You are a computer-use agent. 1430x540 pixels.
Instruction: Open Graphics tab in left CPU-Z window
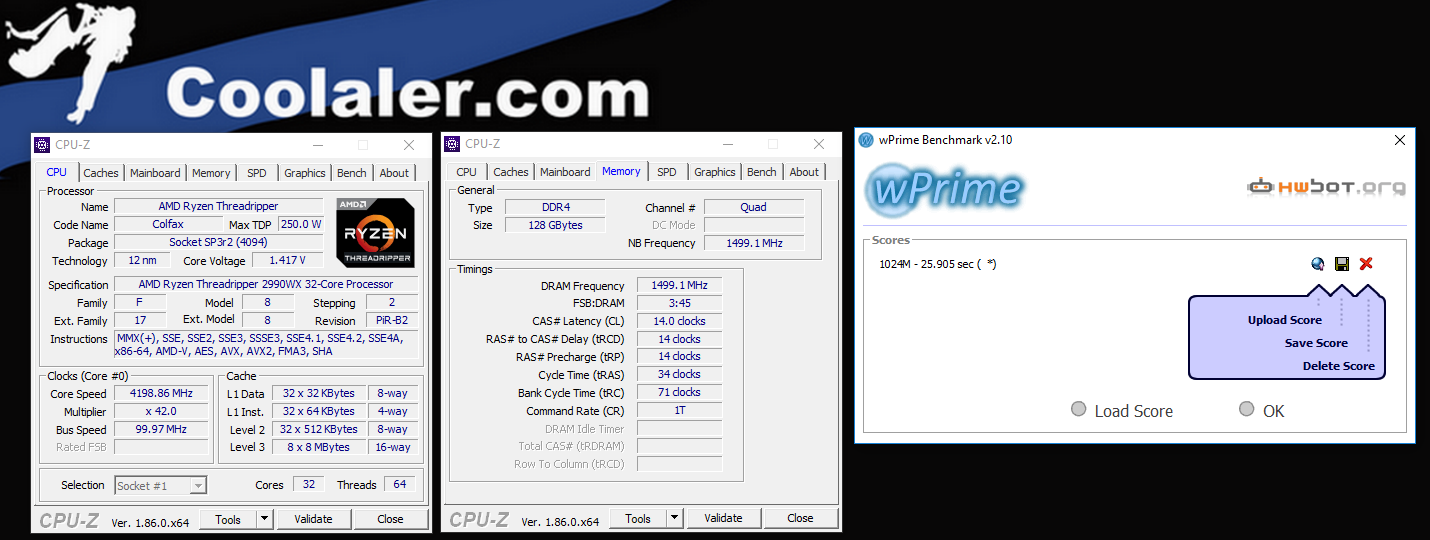(x=305, y=173)
